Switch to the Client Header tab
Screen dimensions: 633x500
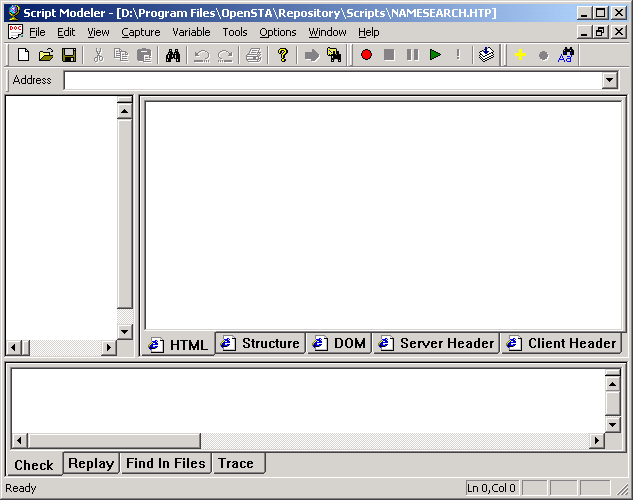click(561, 343)
